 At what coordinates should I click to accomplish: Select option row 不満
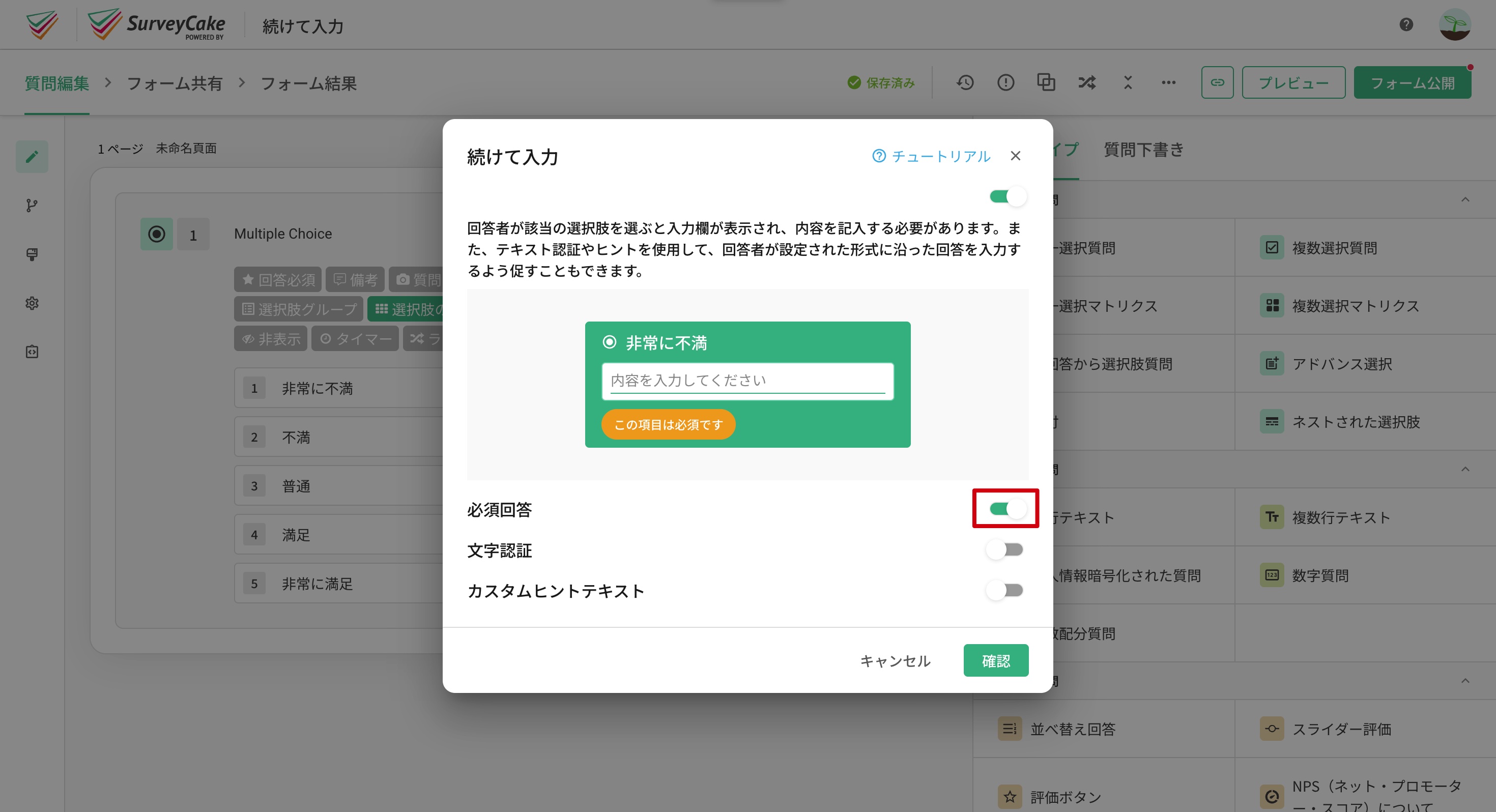click(338, 437)
